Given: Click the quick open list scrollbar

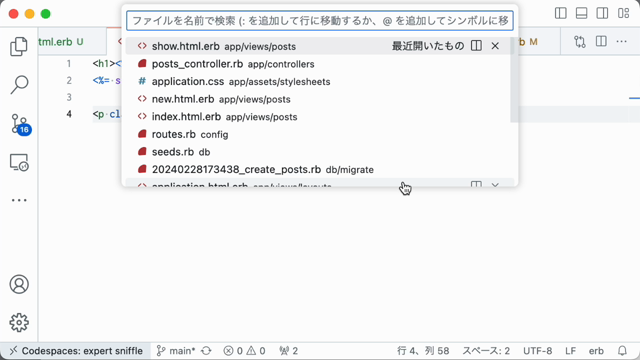Looking at the screenshot, I should click(514, 80).
